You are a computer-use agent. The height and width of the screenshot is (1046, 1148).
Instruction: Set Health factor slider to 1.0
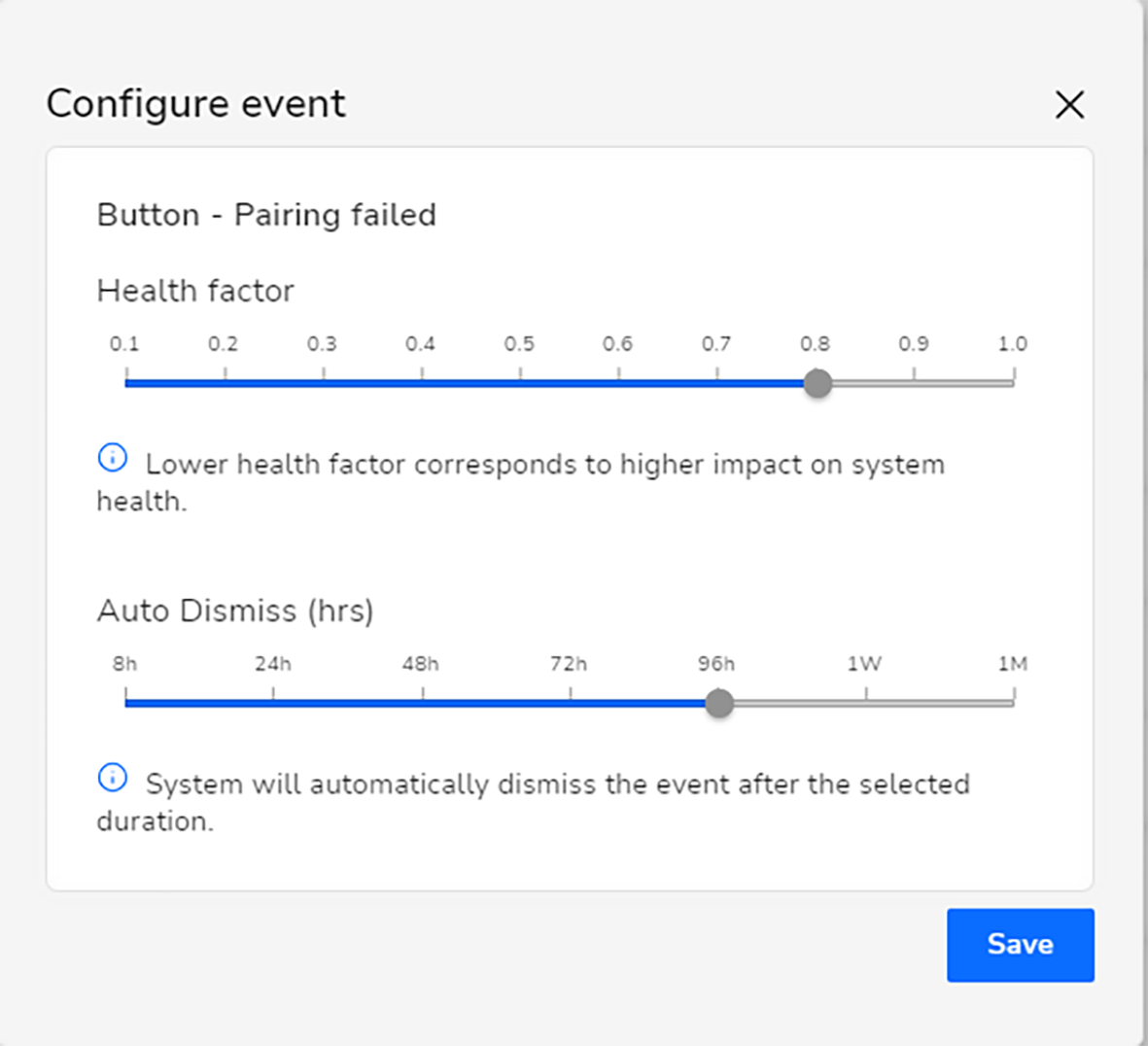(x=1013, y=383)
